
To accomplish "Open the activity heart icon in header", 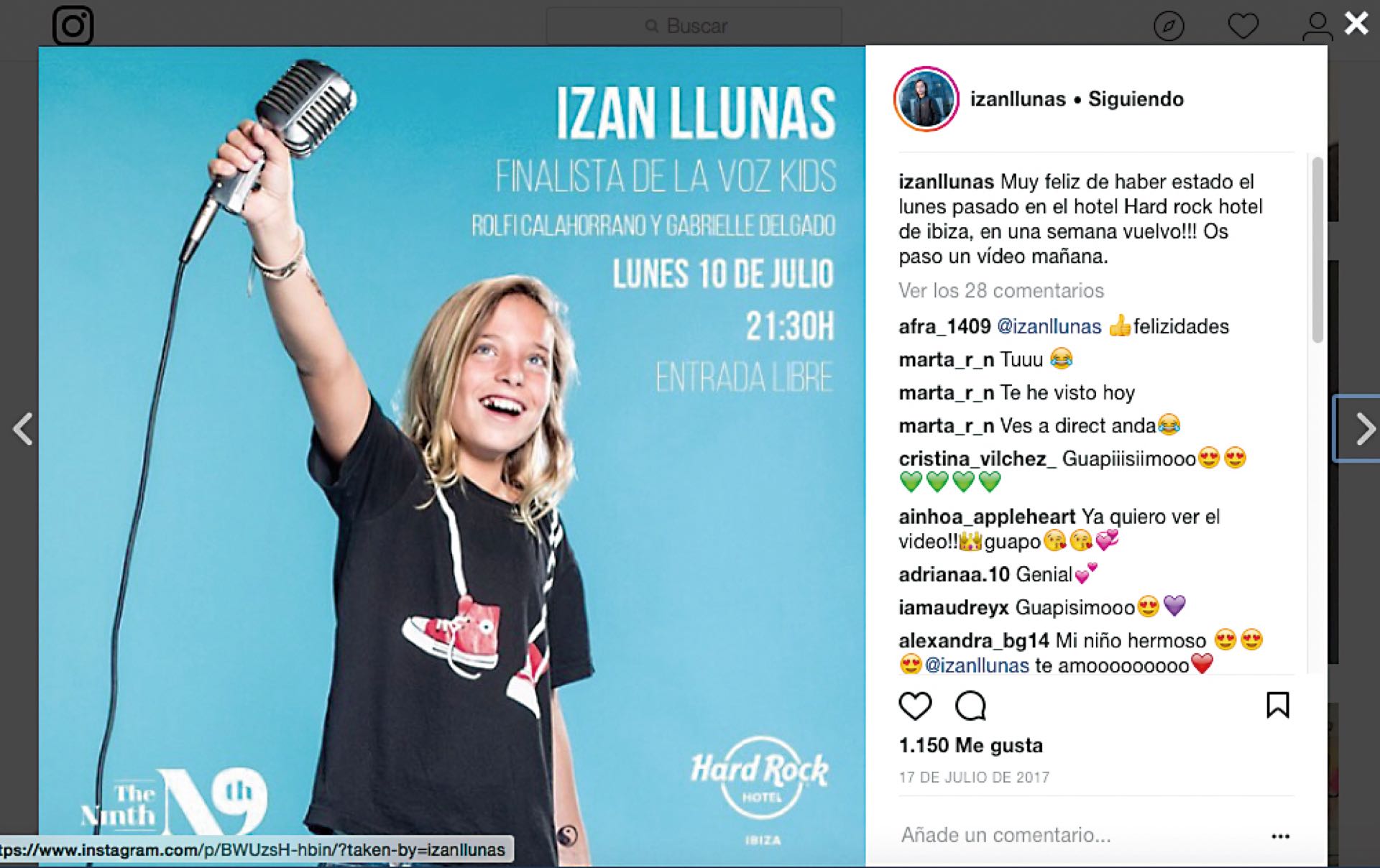I will coord(1243,27).
